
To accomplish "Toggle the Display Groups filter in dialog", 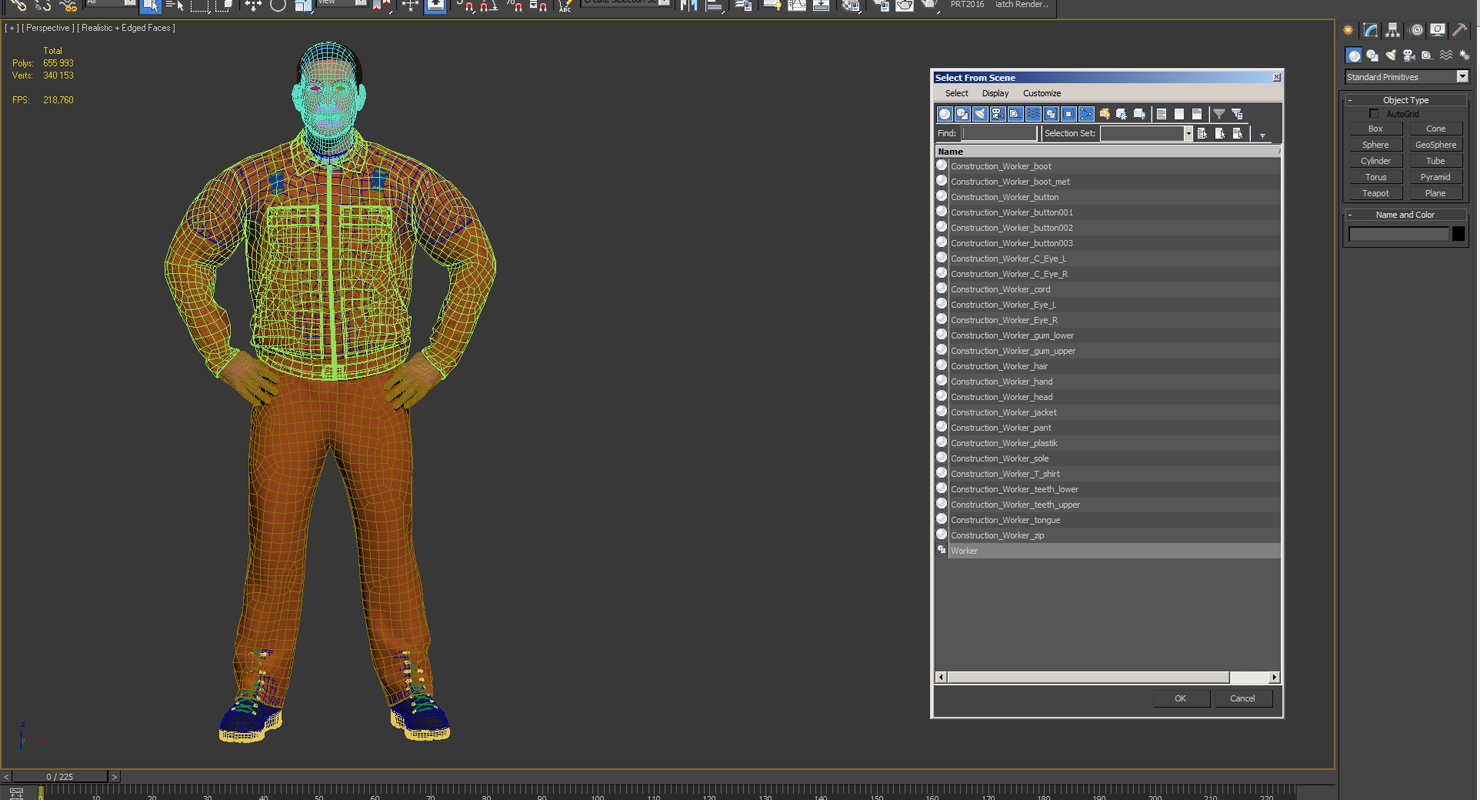I will coord(1051,114).
